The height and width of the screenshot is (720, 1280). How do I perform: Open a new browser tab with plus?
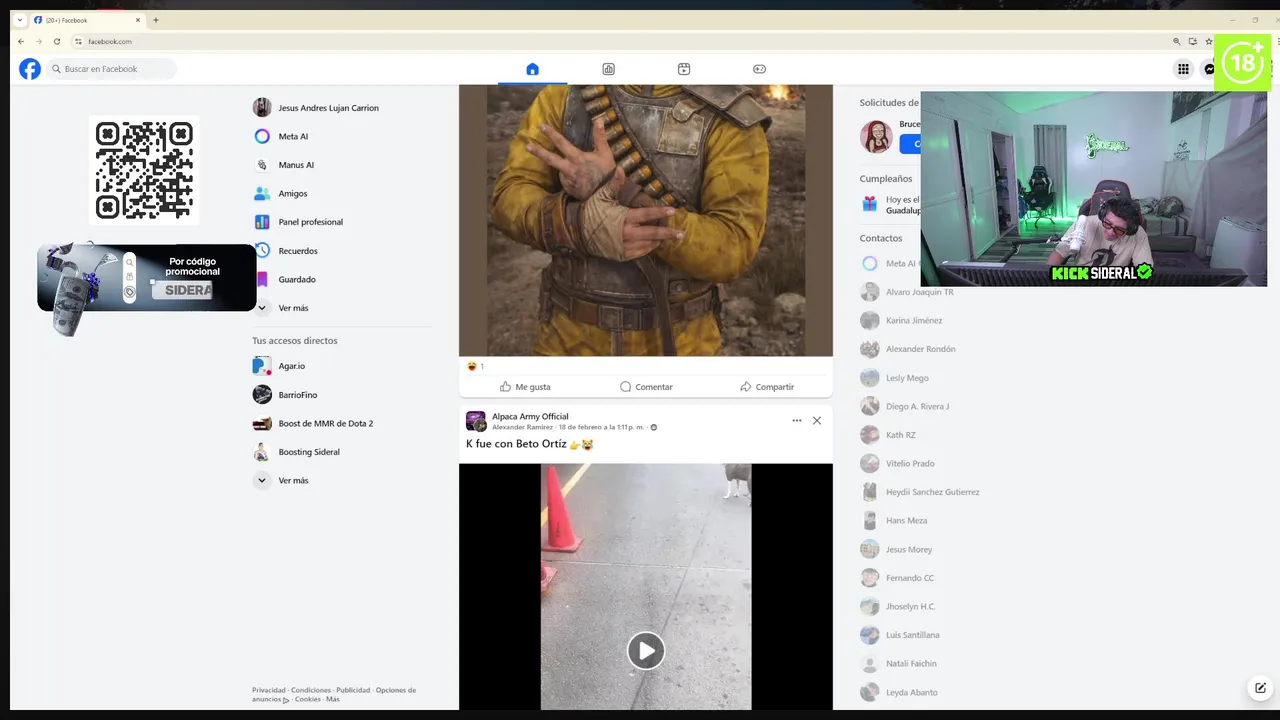pos(155,20)
